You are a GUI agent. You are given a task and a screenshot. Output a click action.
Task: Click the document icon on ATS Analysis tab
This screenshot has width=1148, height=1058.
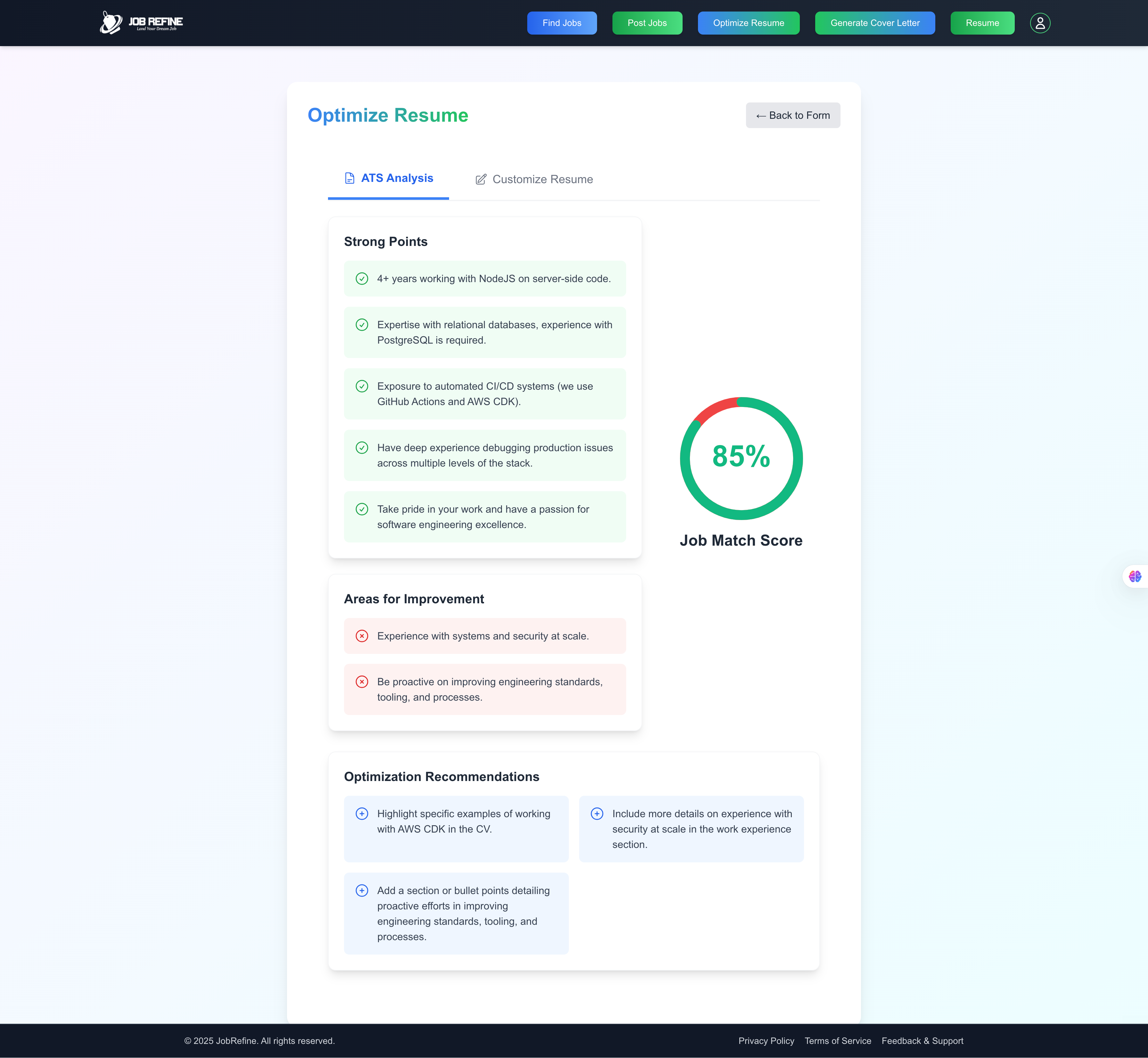tap(349, 178)
